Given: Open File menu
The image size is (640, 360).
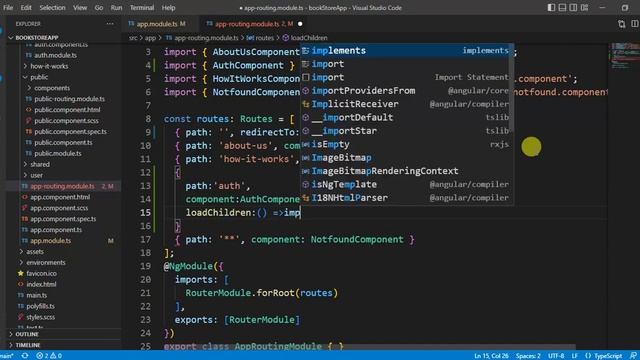Looking at the screenshot, I should [8, 7].
